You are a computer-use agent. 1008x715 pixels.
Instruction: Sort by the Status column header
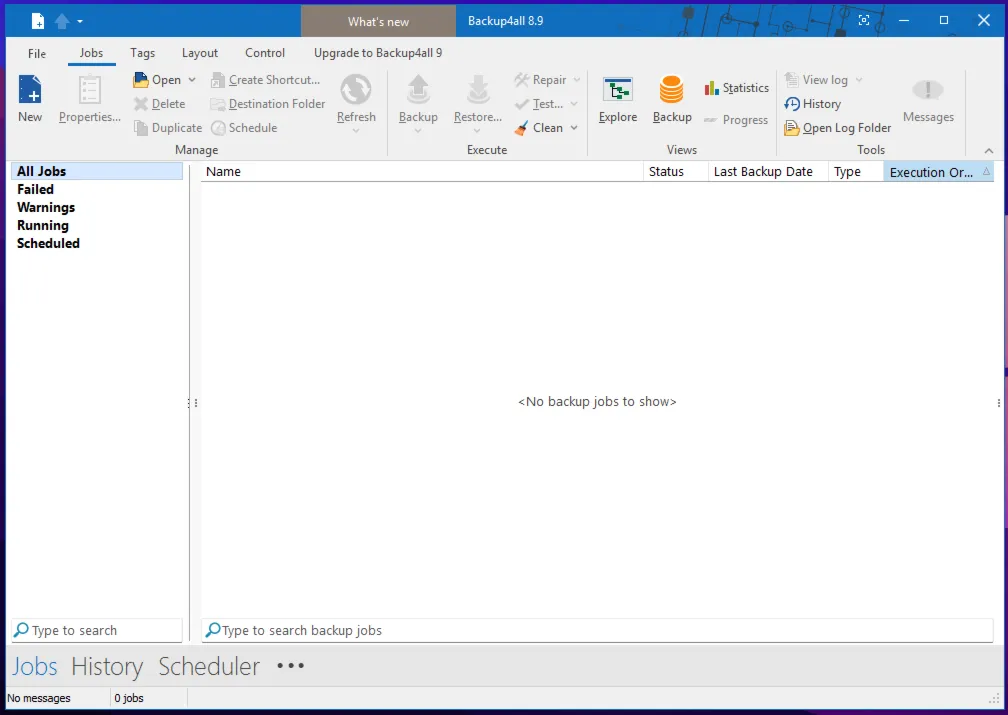click(x=676, y=172)
